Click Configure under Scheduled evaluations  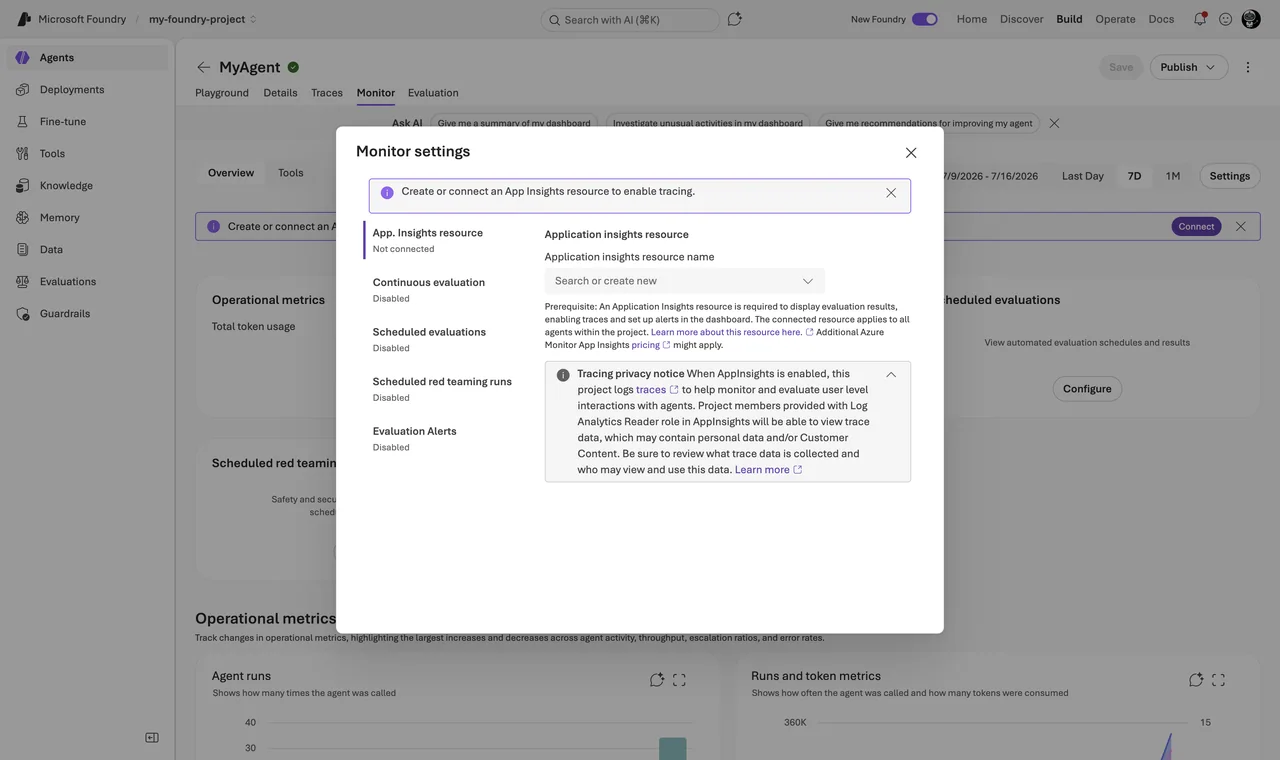pyautogui.click(x=1087, y=389)
